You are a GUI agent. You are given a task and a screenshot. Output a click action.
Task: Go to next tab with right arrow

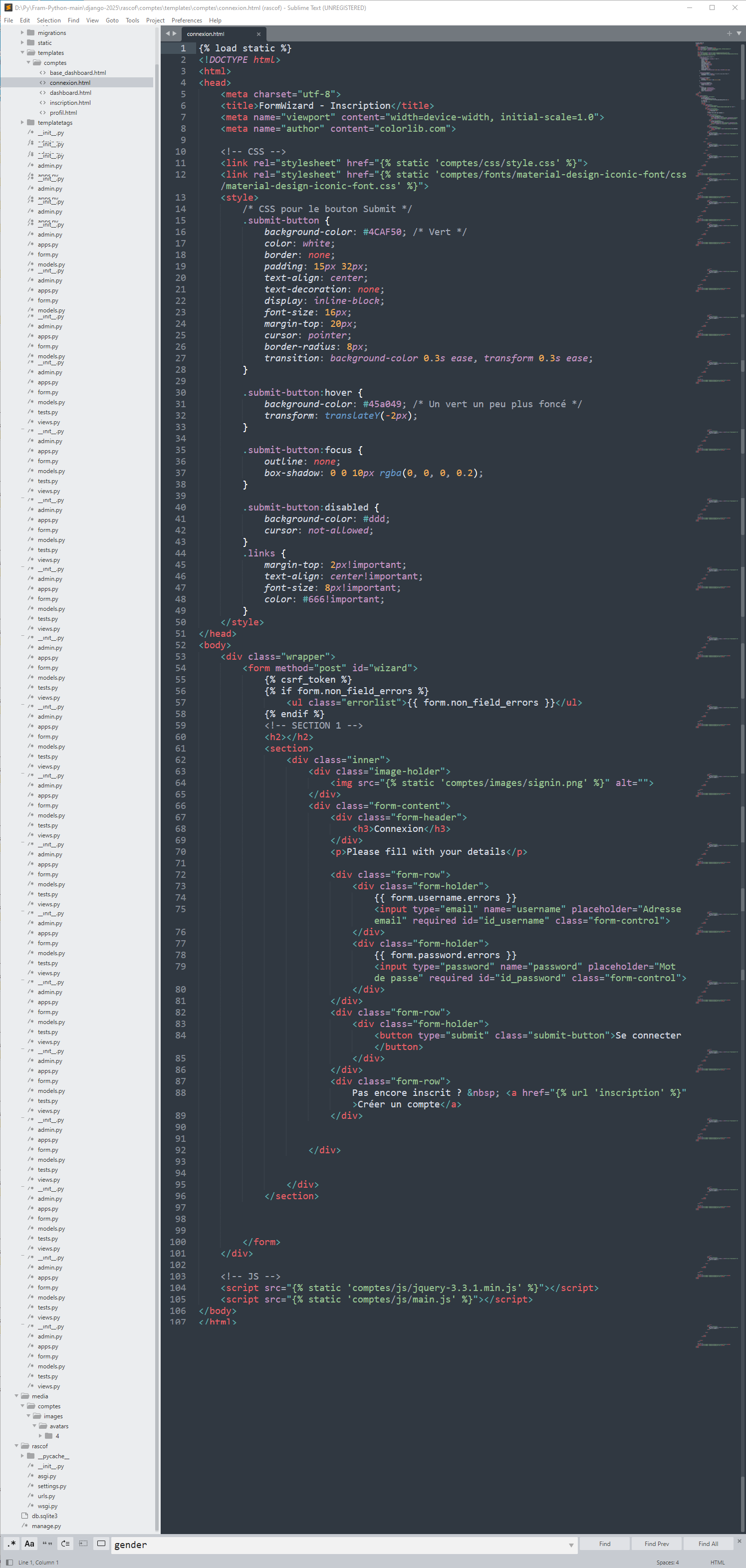coord(175,33)
